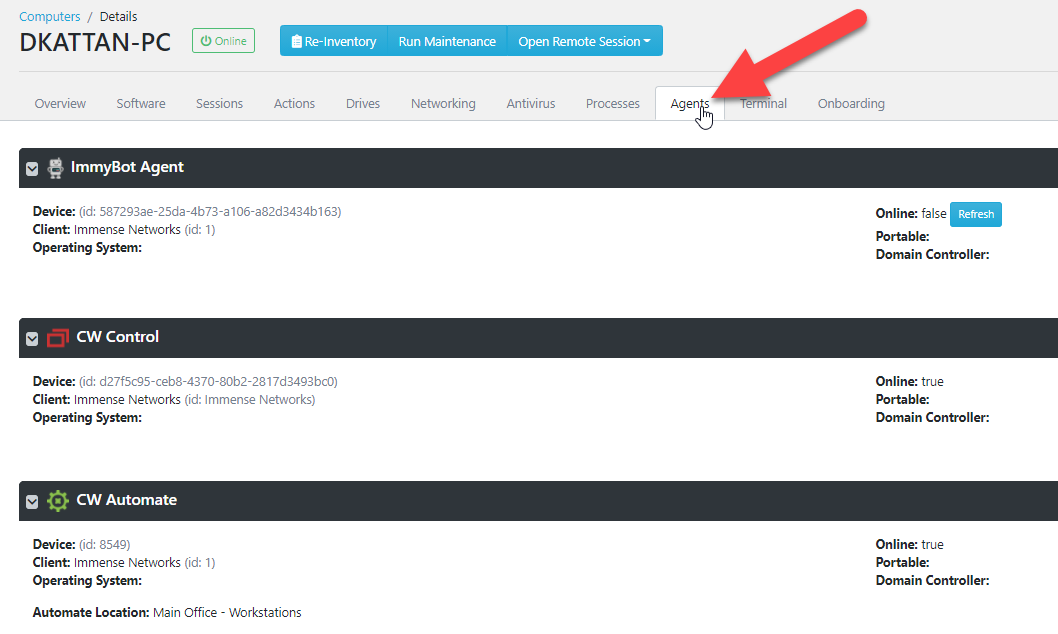Click the power icon in Online badge
Image resolution: width=1058 pixels, height=634 pixels.
click(206, 41)
